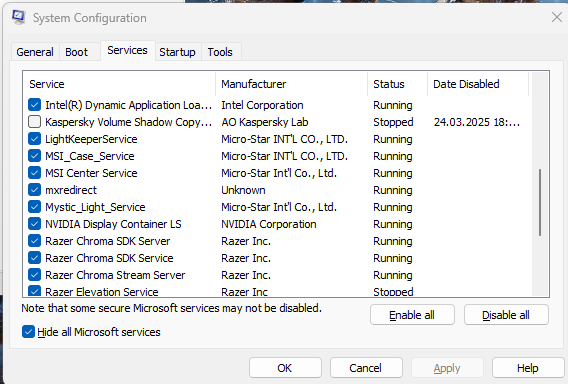The height and width of the screenshot is (384, 568).
Task: Uncheck Intel(R) Dynamic Application Loader service
Action: click(x=34, y=105)
